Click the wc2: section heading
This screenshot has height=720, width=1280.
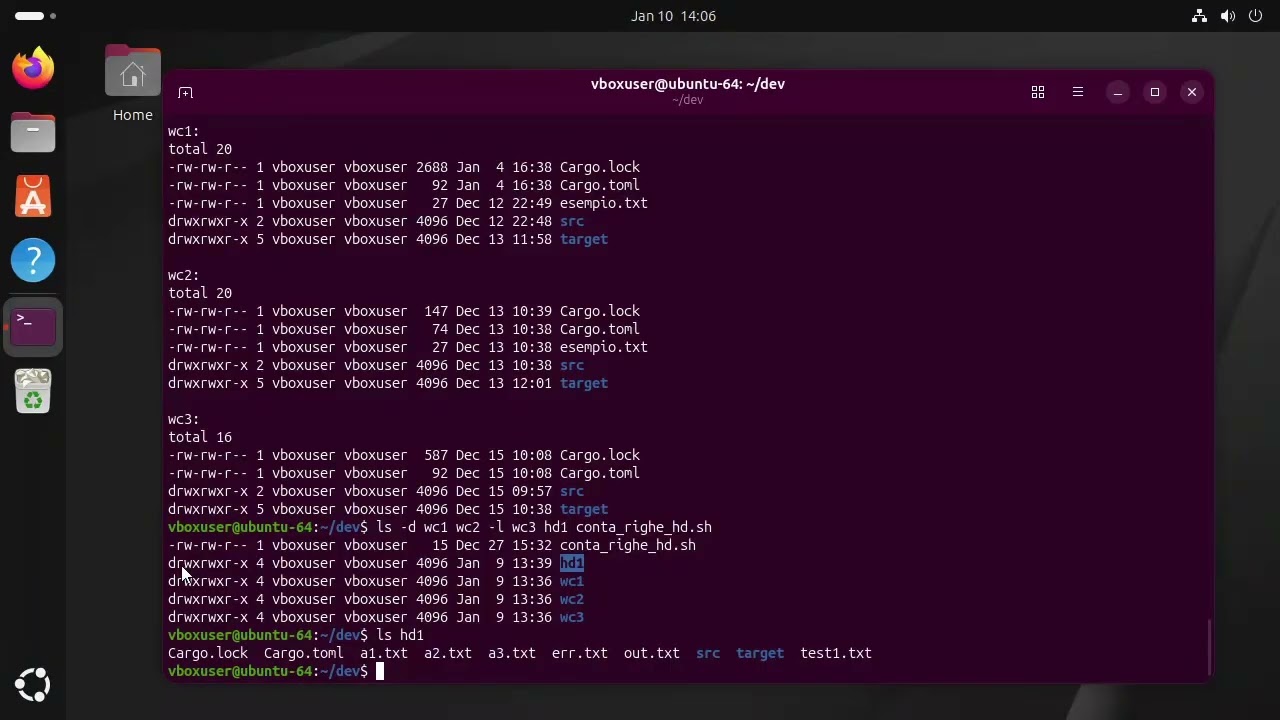[184, 275]
